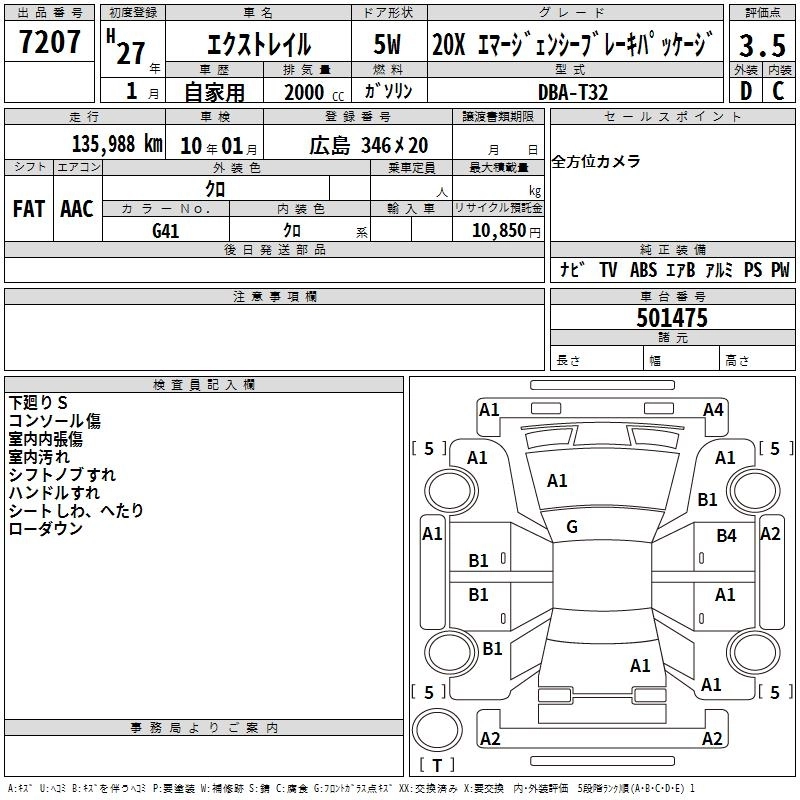The height and width of the screenshot is (800, 800).
Task: Select equipment item TV
Action: [x=608, y=269]
